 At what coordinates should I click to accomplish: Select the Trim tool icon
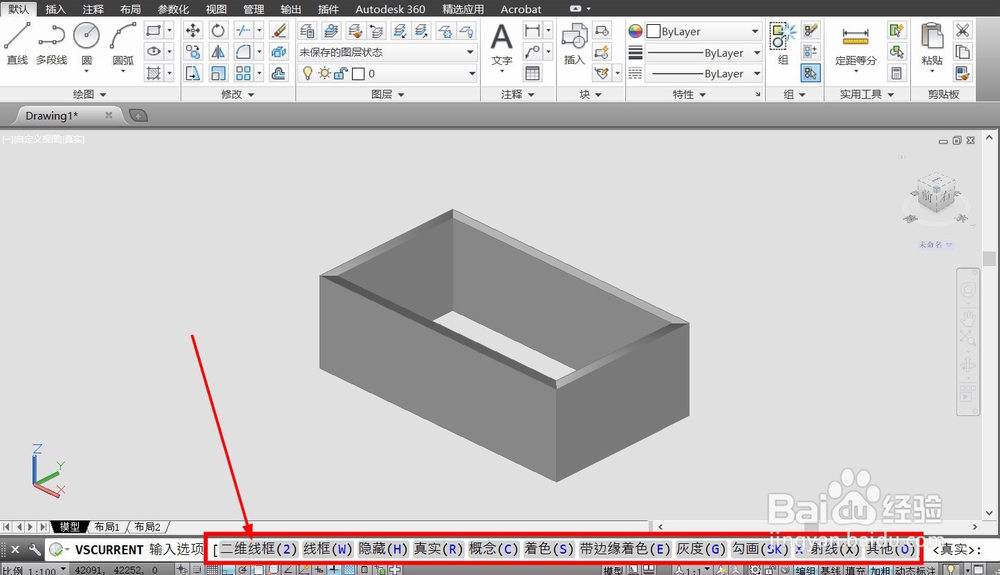coord(243,30)
